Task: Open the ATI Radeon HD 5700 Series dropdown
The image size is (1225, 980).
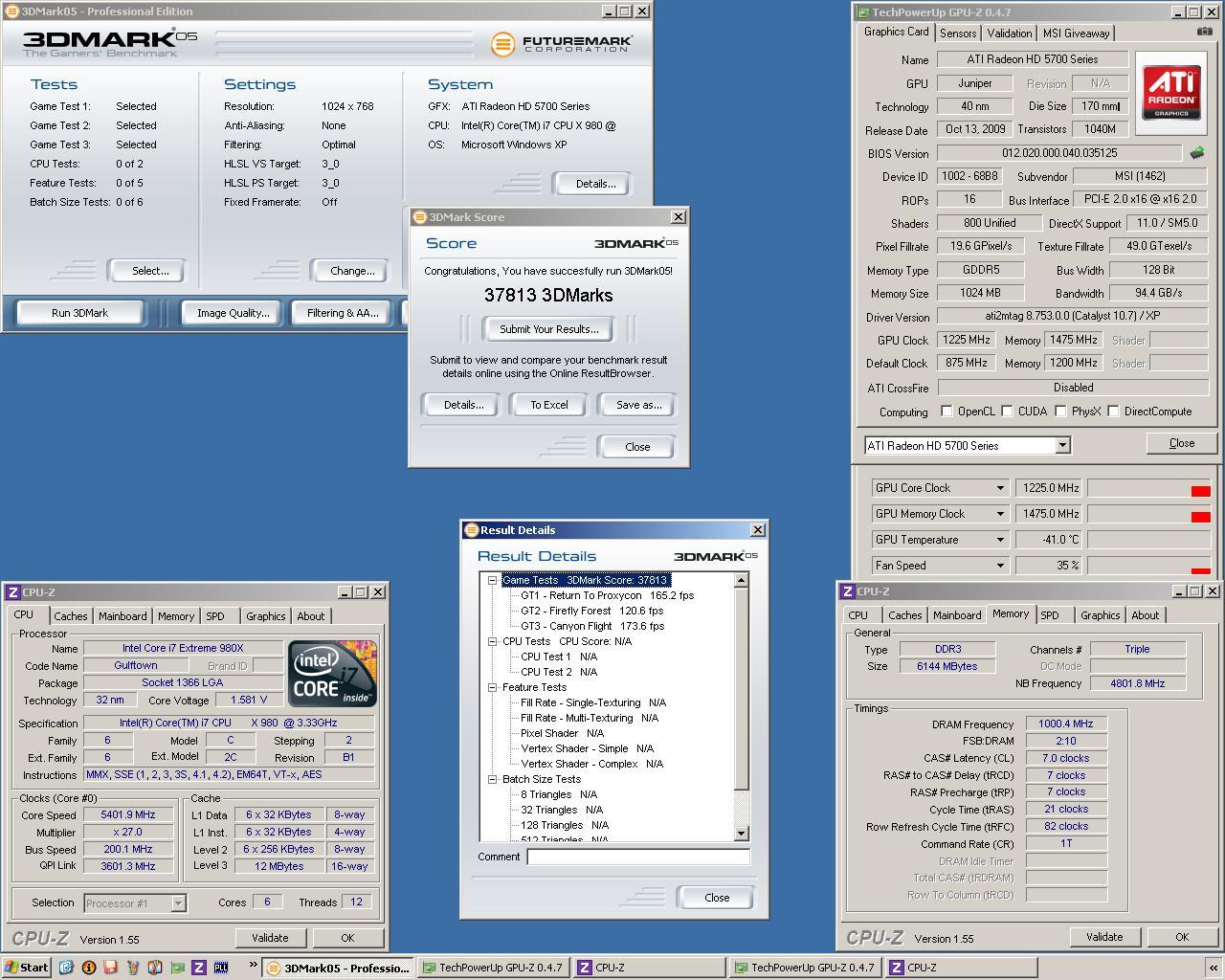Action: pos(1062,446)
